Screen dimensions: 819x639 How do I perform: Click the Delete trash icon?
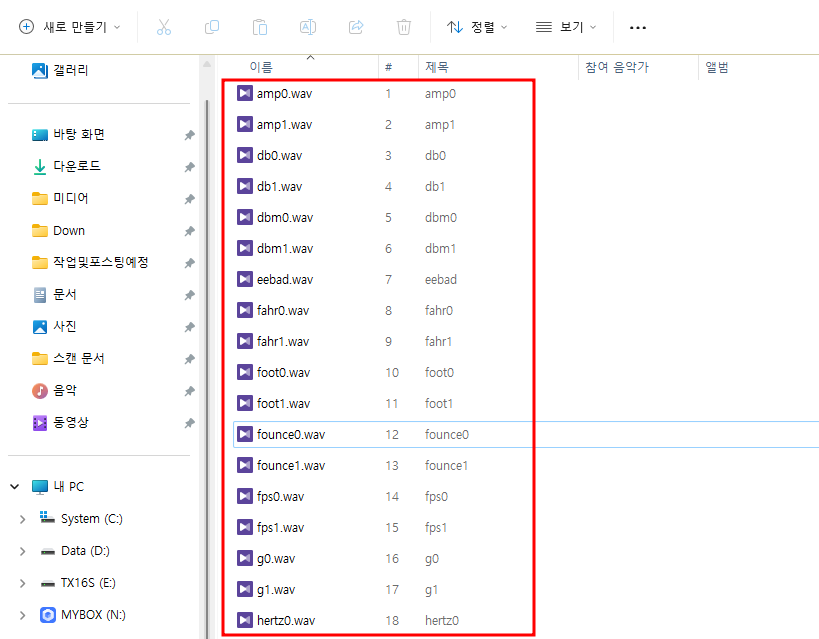pyautogui.click(x=404, y=27)
